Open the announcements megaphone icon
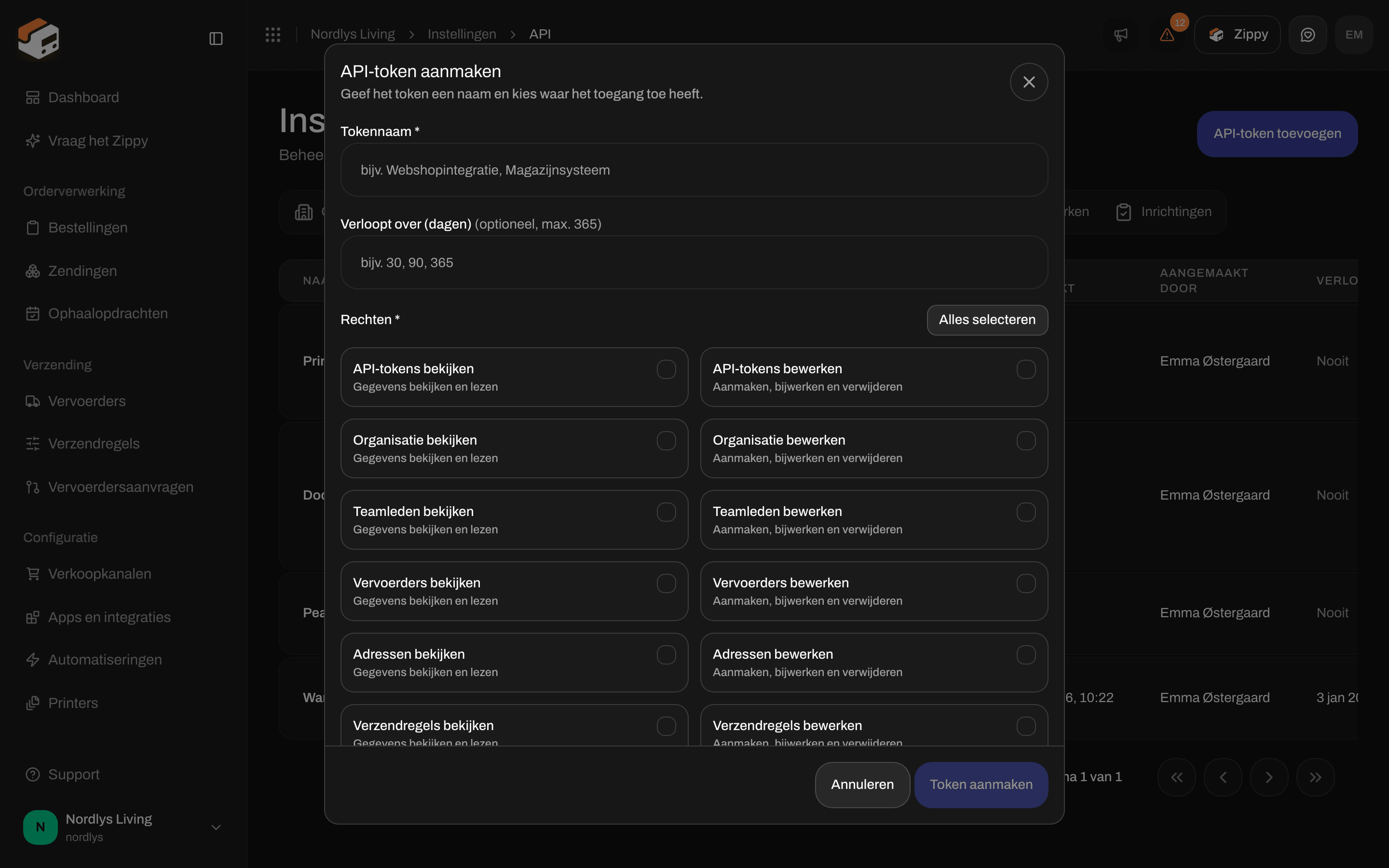Viewport: 1389px width, 868px height. pyautogui.click(x=1120, y=34)
